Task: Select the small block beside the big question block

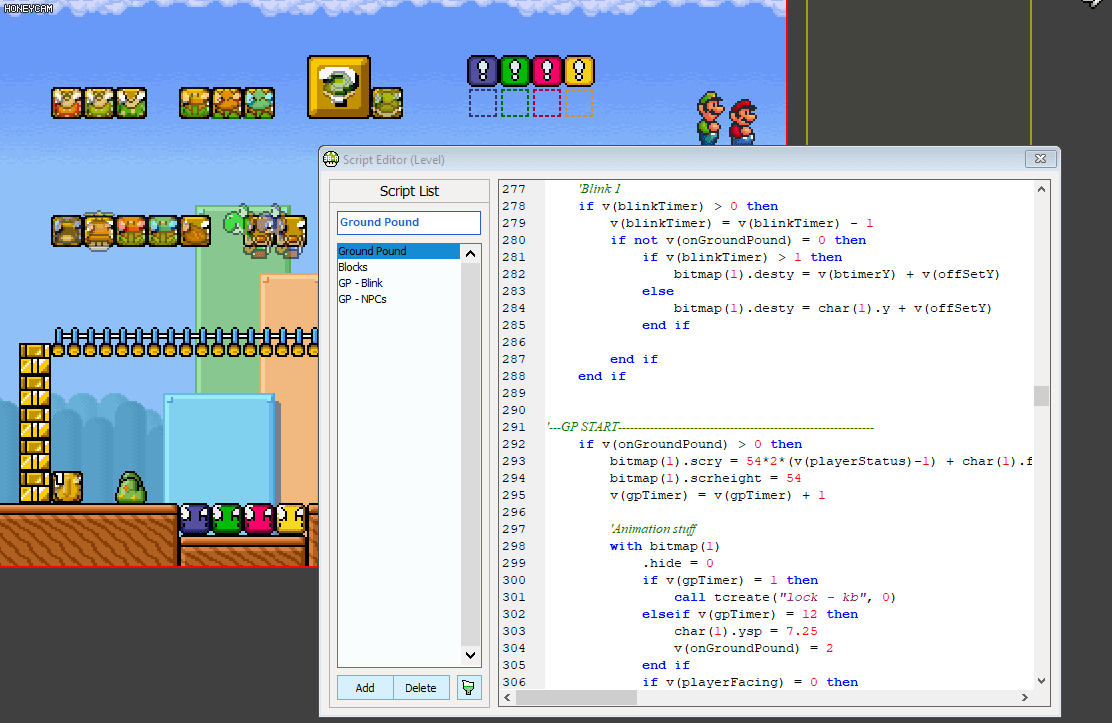Action: pos(387,103)
